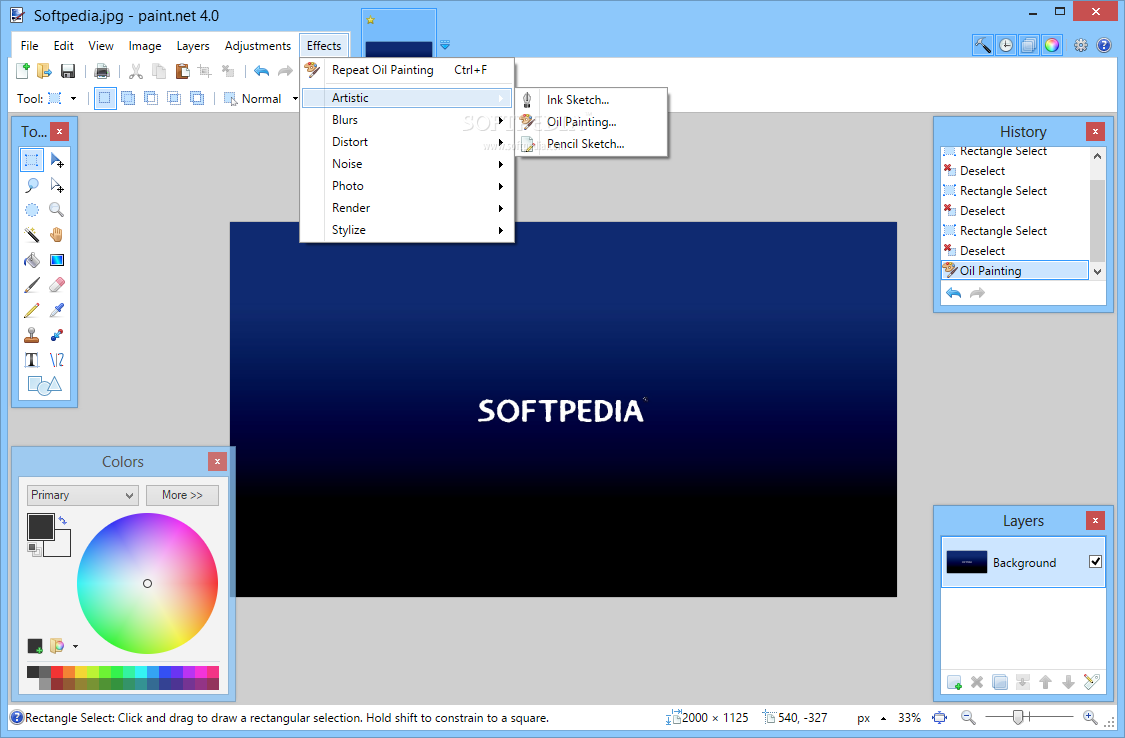Choose Ink Sketch... effect

coord(591,100)
